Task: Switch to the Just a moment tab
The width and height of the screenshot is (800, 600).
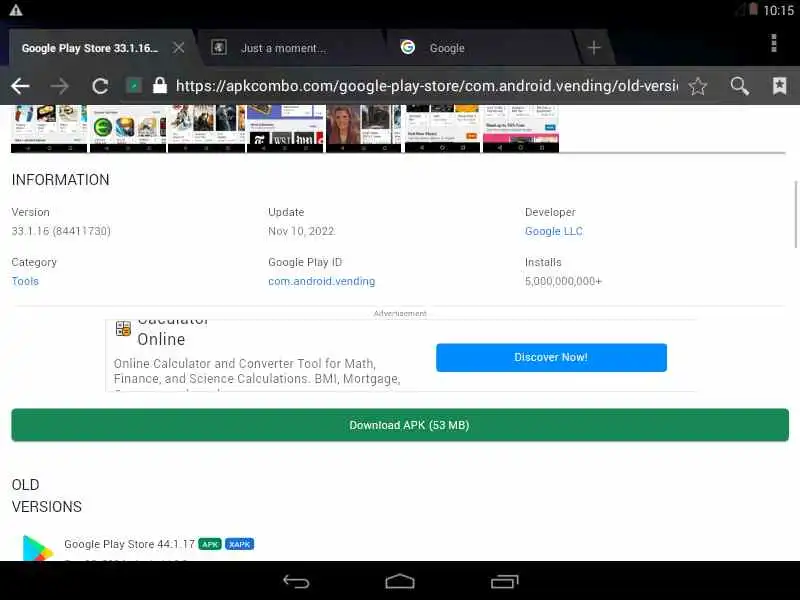Action: coord(283,48)
